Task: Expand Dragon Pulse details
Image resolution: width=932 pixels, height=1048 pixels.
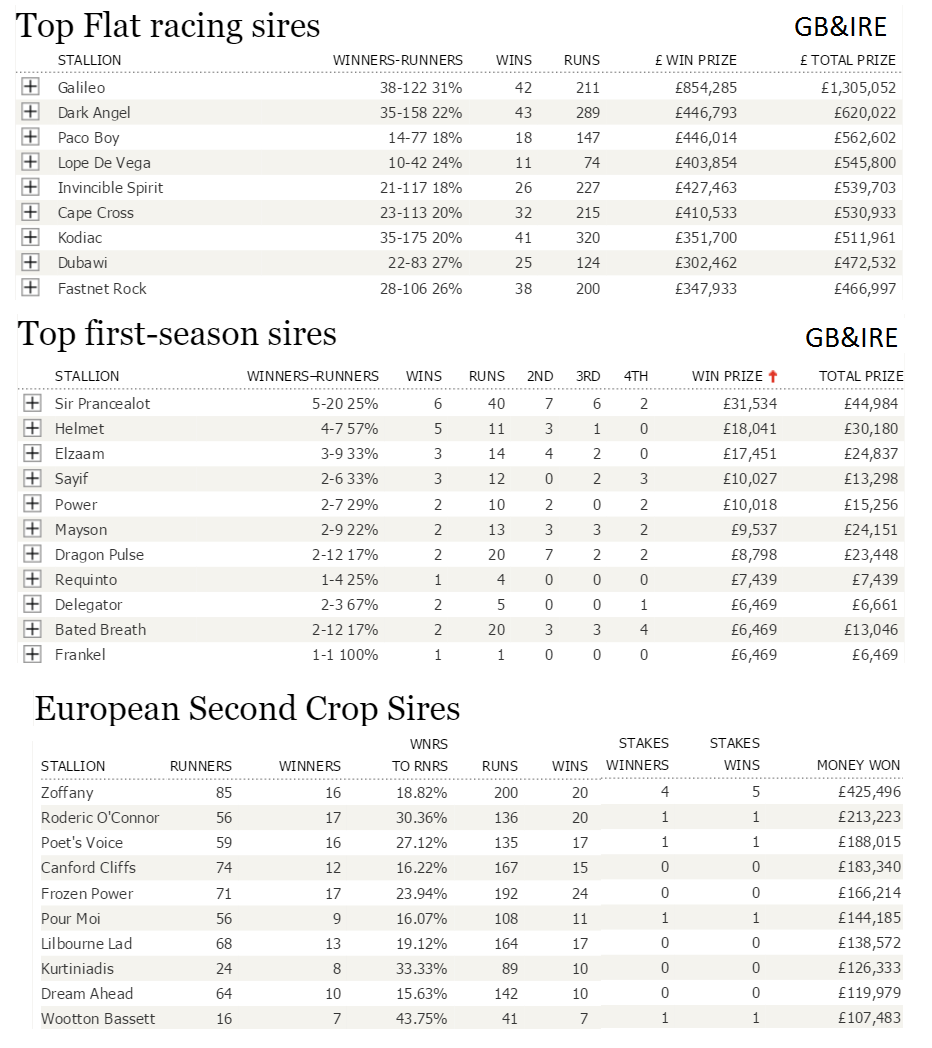Action: [32, 553]
